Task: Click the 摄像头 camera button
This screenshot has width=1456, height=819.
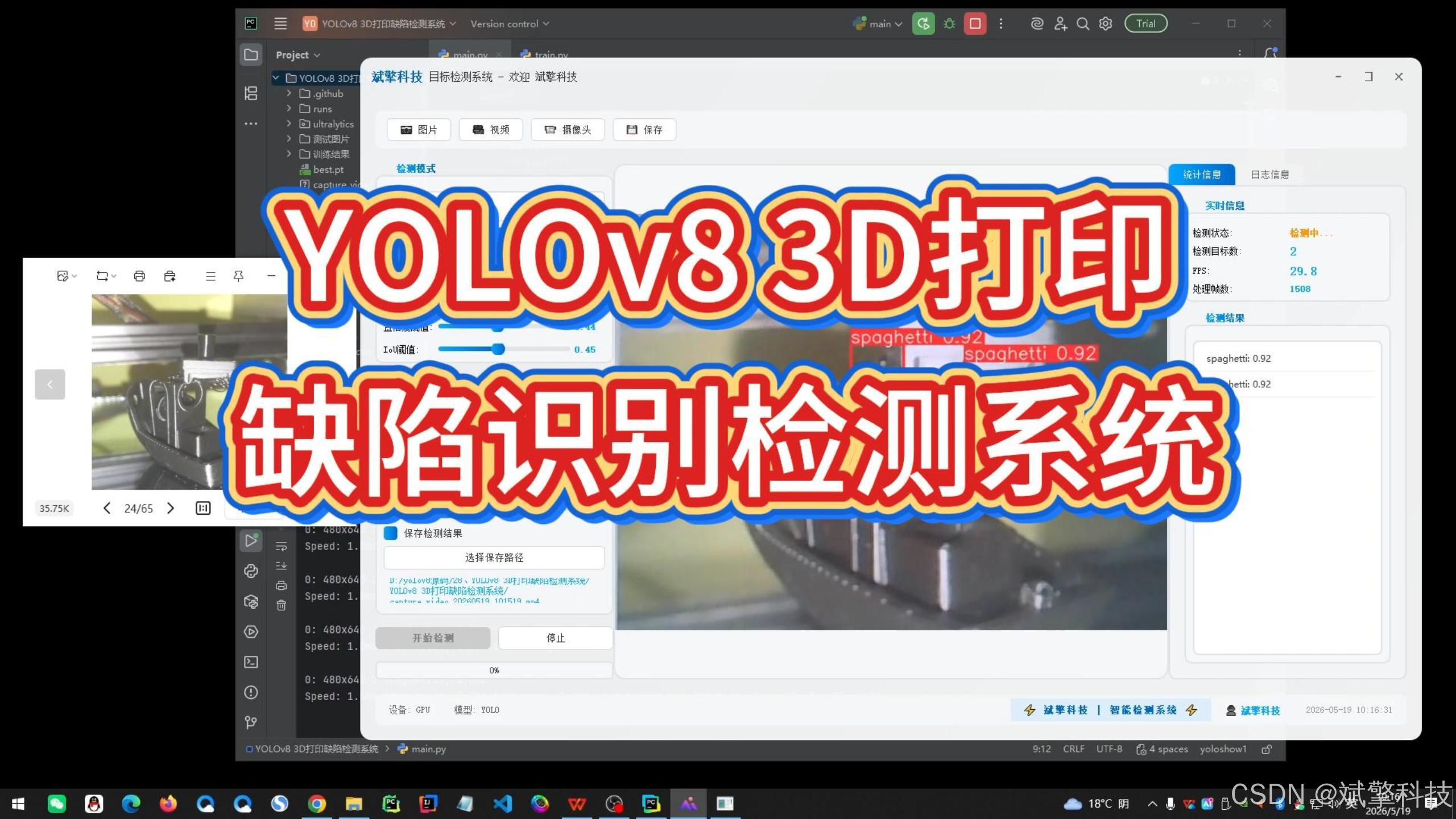Action: (568, 130)
